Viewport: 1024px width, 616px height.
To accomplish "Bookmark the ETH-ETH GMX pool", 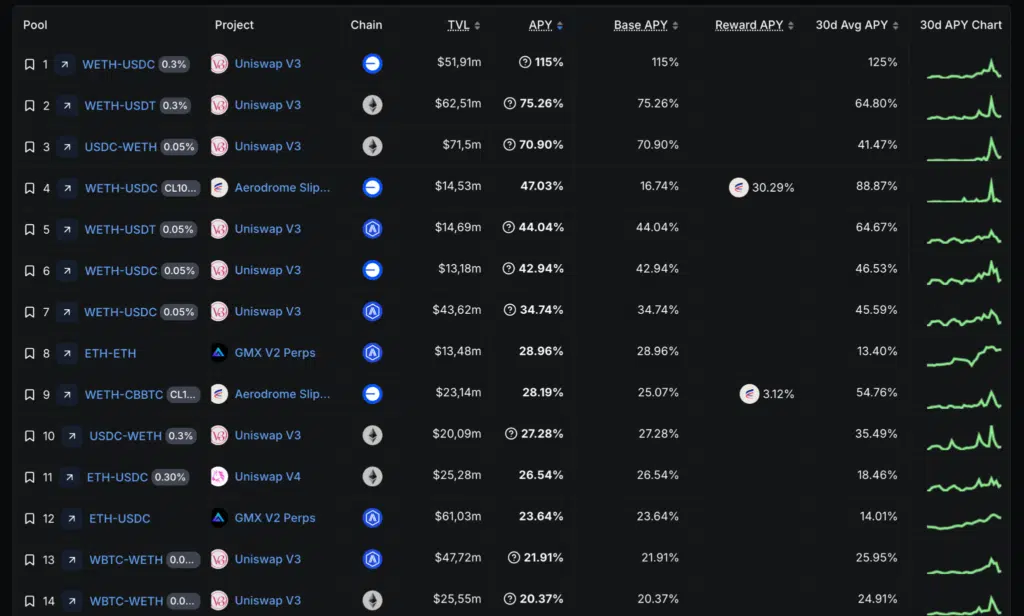I will tap(29, 352).
